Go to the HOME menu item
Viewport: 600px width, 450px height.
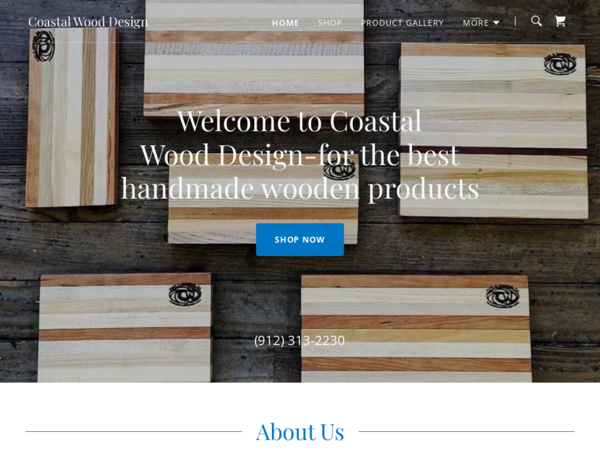[x=285, y=23]
